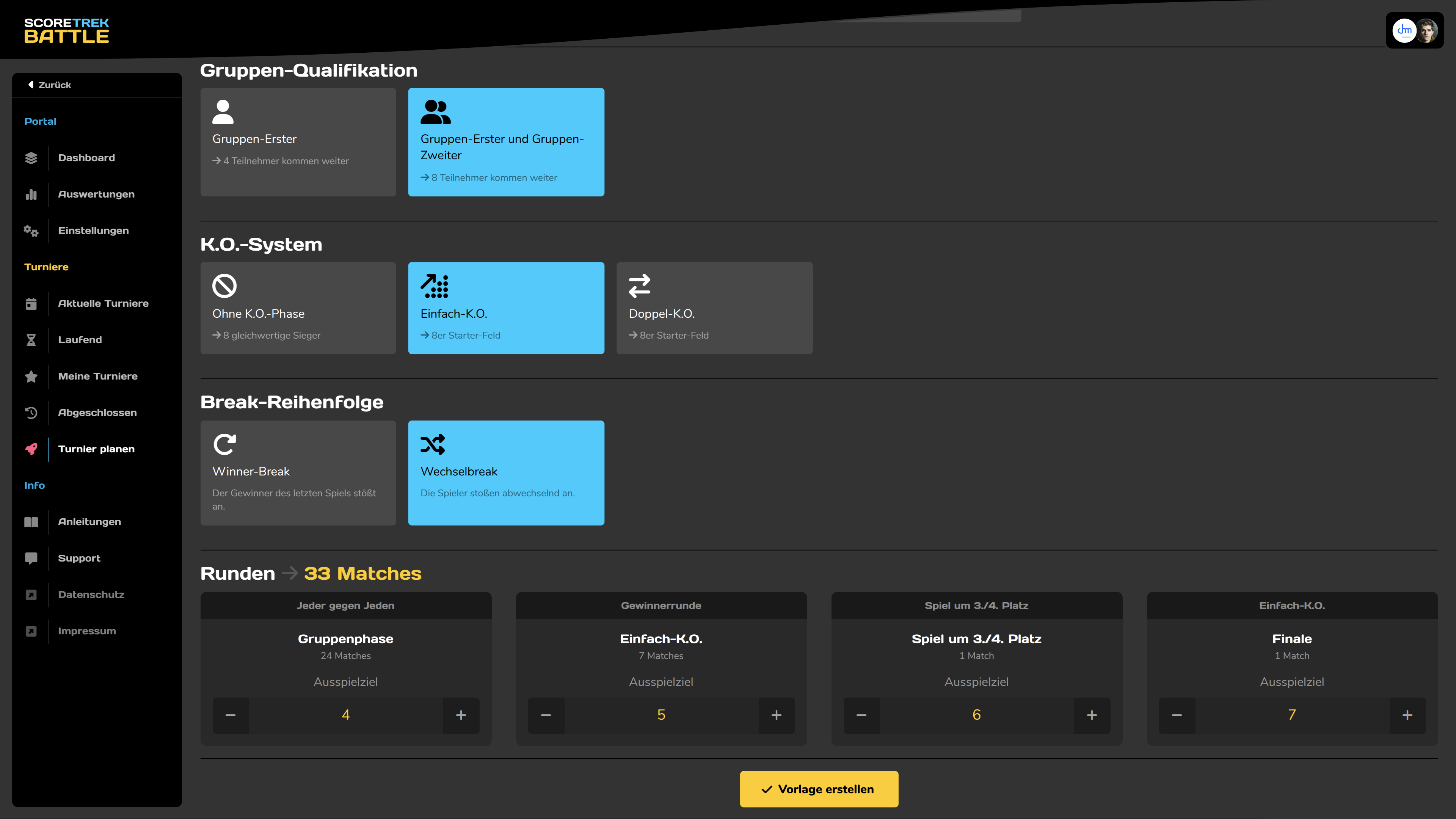Click the Einstellungen gears icon
The width and height of the screenshot is (1456, 819).
click(x=31, y=231)
